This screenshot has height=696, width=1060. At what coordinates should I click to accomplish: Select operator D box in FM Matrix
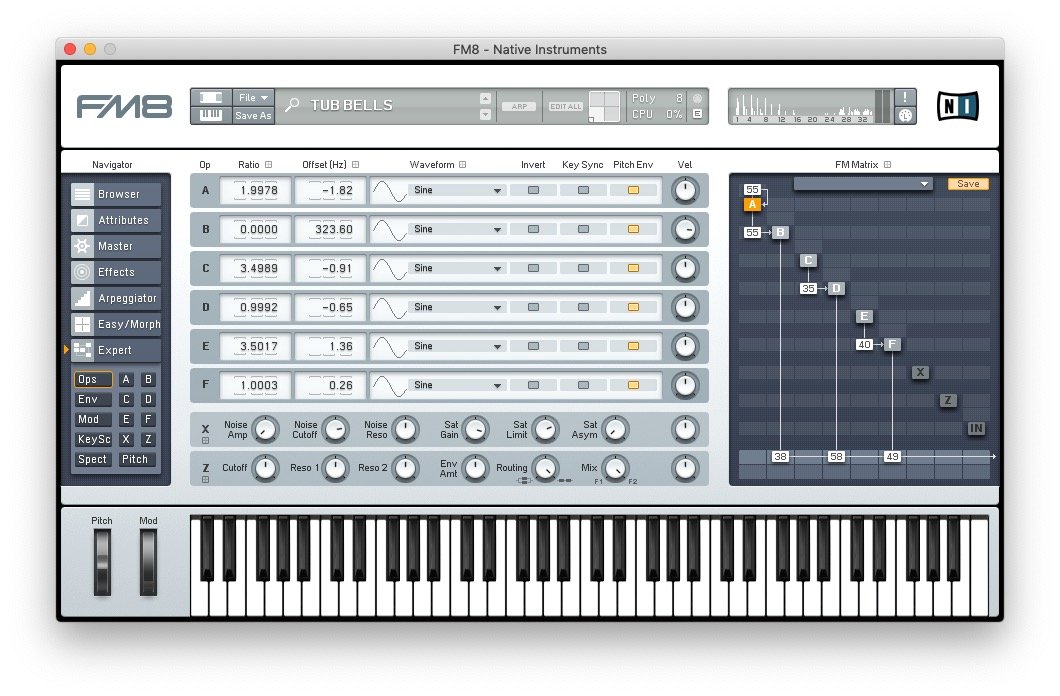coord(836,289)
